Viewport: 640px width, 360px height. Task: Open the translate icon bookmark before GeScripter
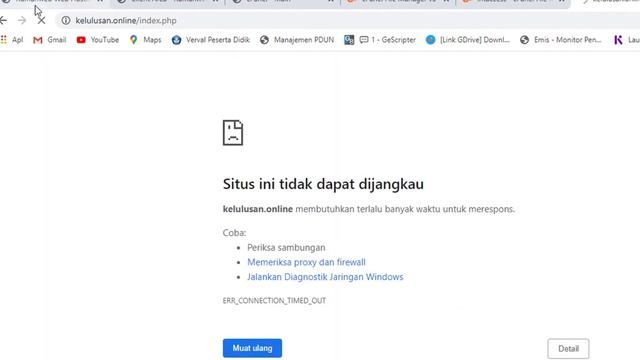(349, 40)
